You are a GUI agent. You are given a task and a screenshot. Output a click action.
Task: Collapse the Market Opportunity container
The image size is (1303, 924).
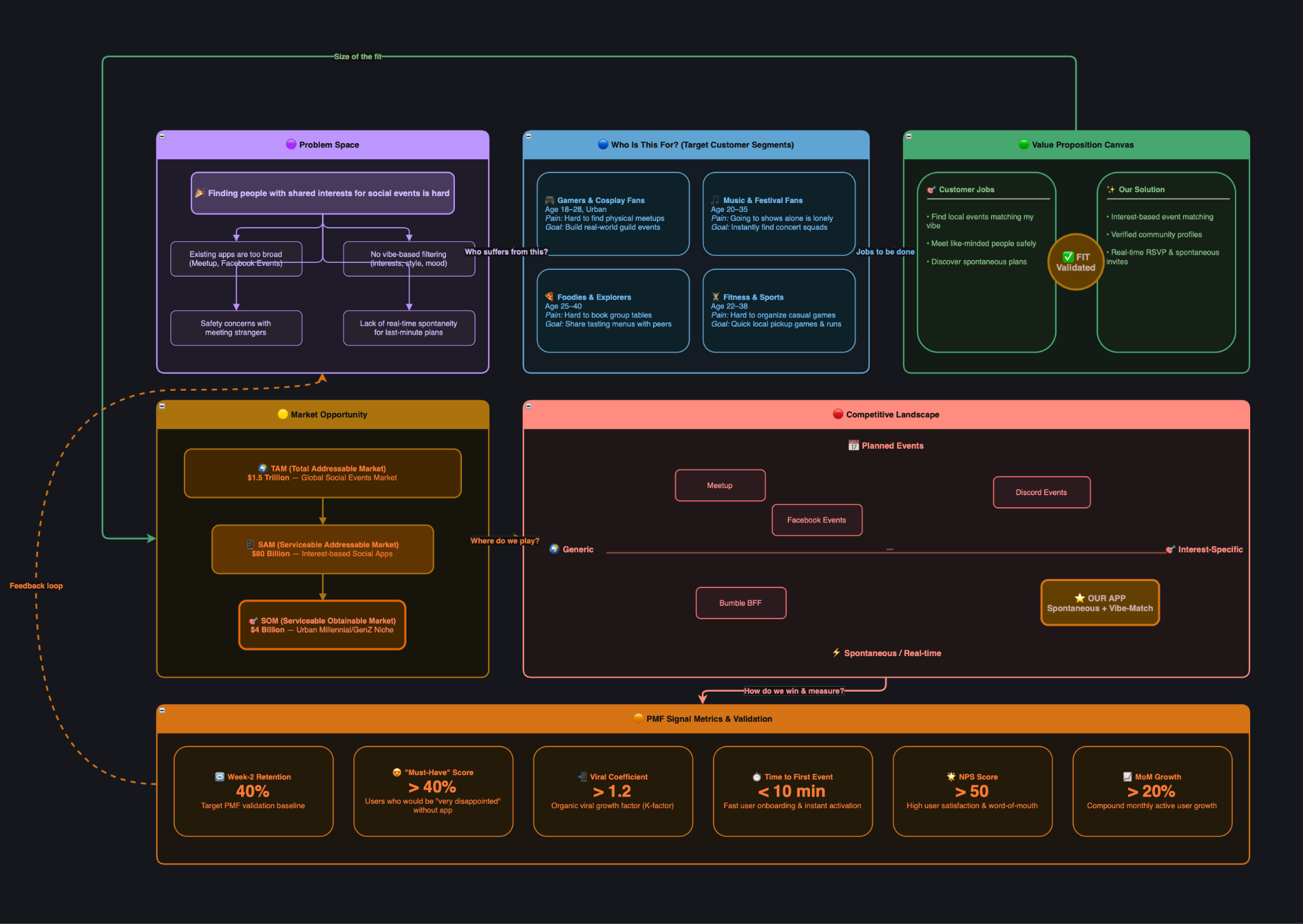tap(162, 406)
